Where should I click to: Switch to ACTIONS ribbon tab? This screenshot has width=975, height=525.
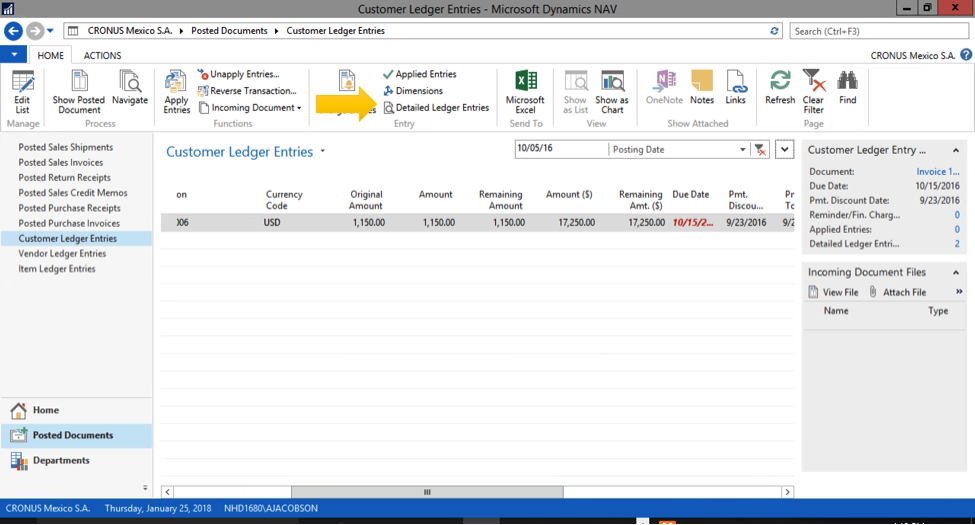point(103,55)
